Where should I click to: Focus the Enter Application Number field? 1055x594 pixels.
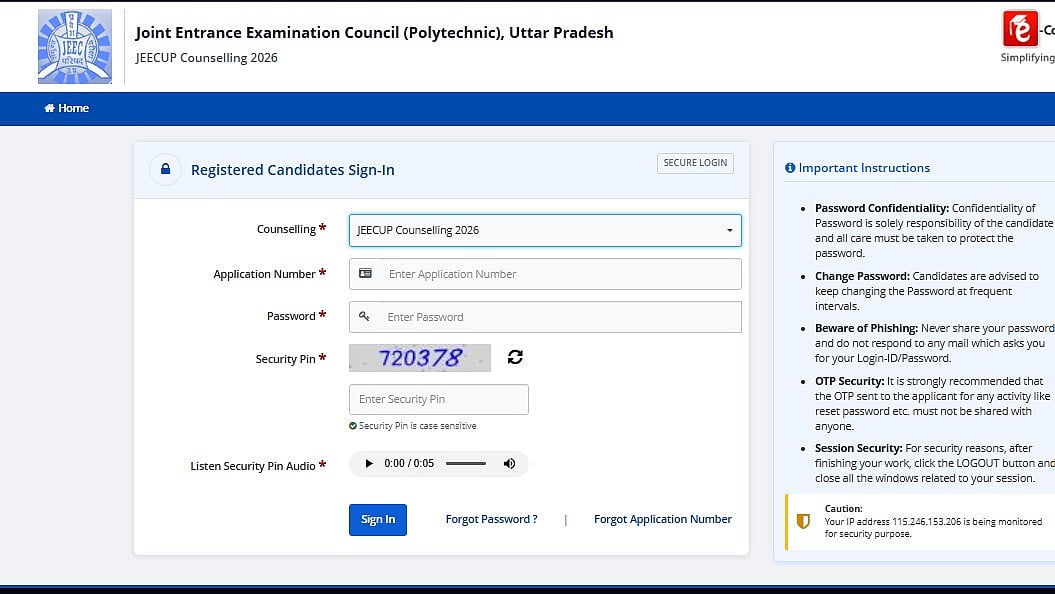545,274
